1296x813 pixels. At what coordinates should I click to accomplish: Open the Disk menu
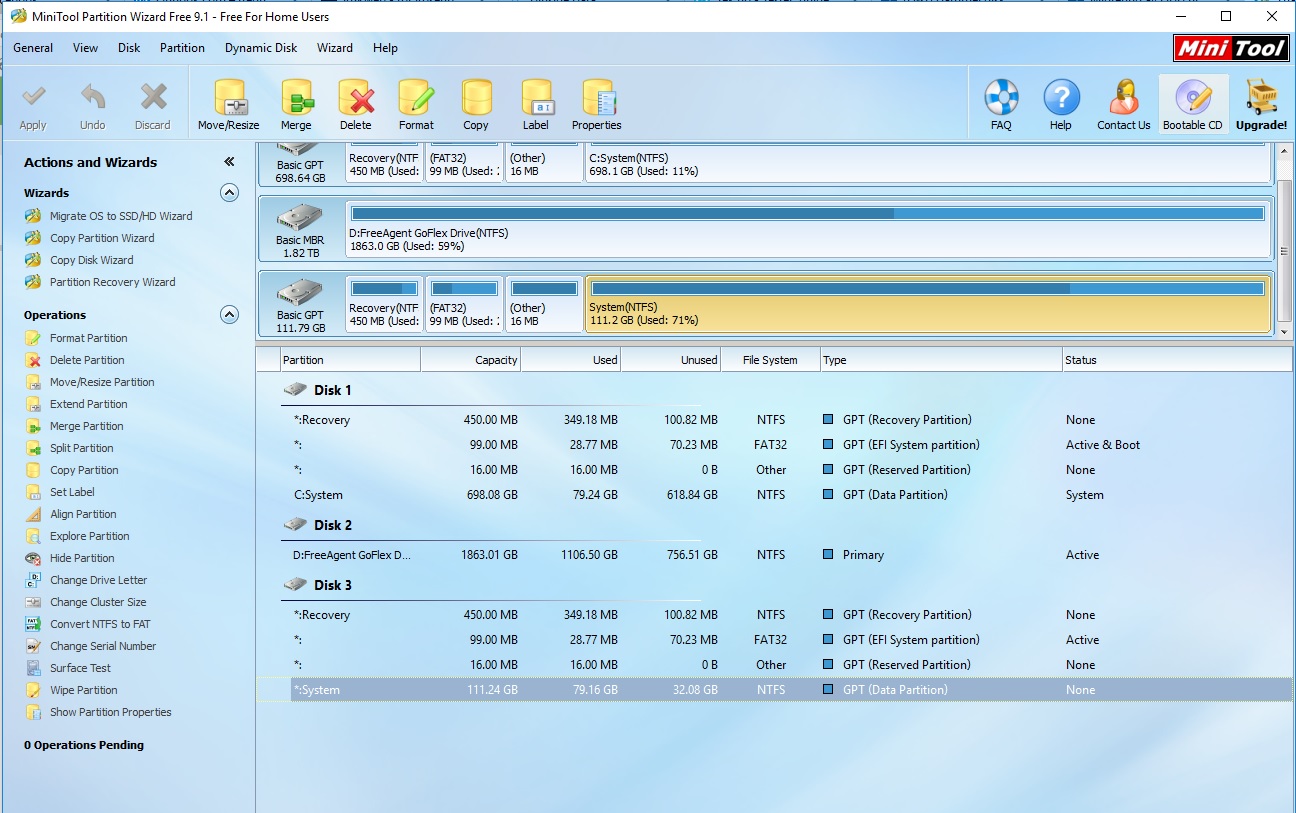click(x=129, y=48)
